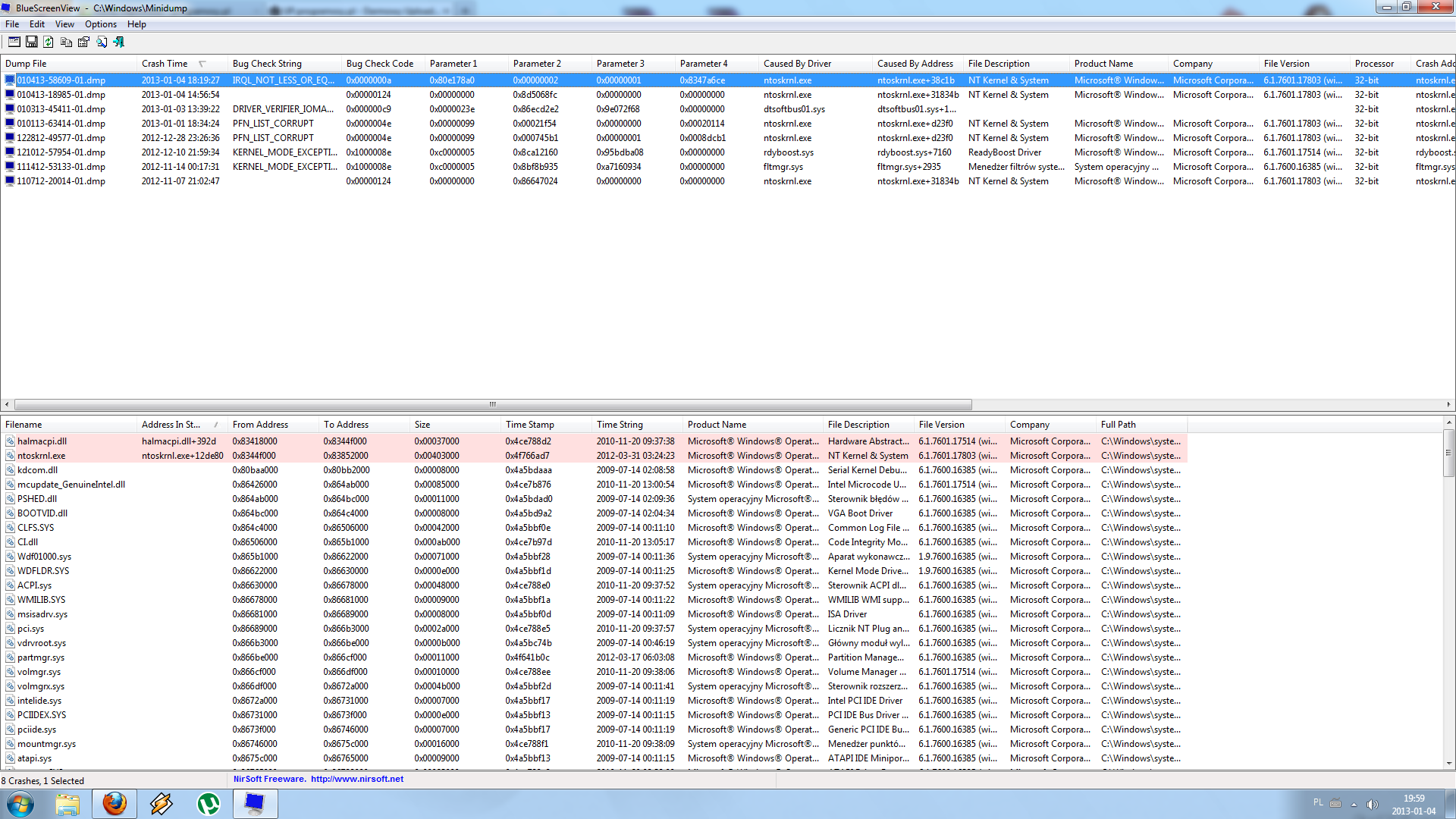Sort by the Caused By Driver header
Screen dimensions: 1456x819
pyautogui.click(x=815, y=64)
